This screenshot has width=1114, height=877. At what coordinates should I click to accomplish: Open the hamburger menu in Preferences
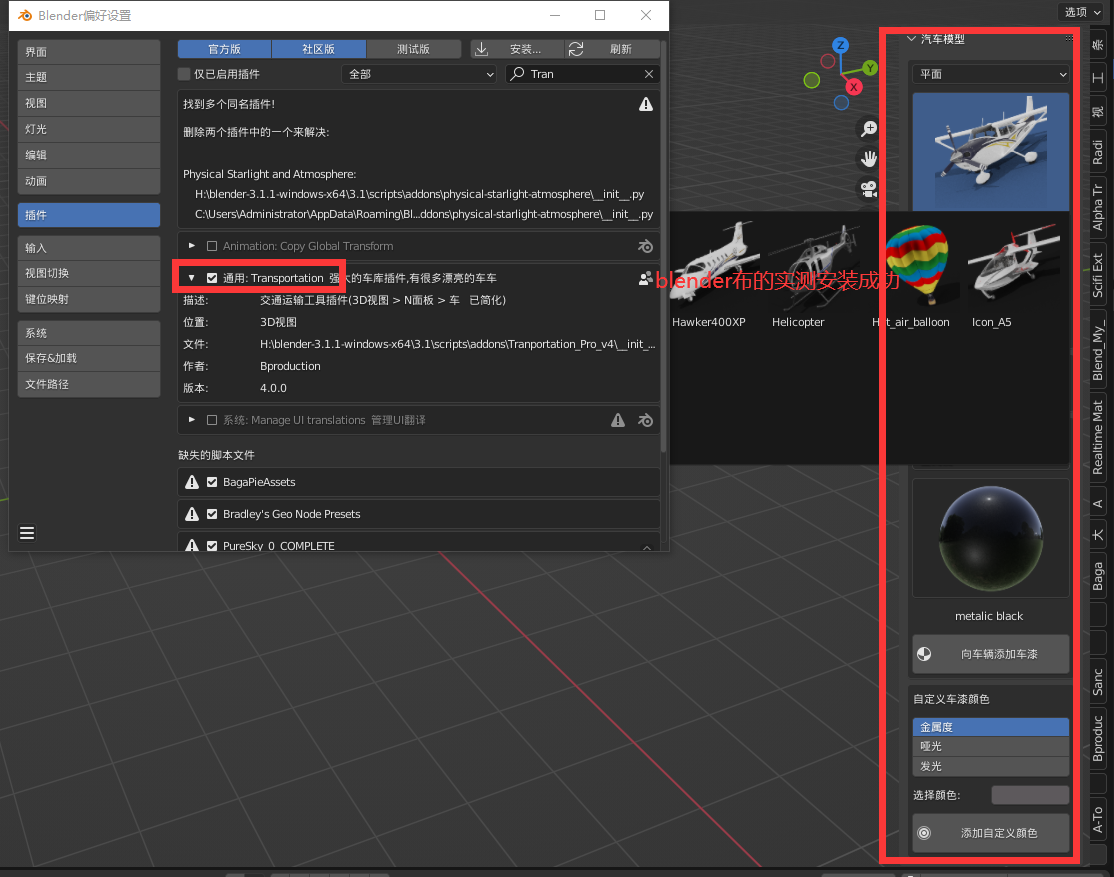click(27, 533)
